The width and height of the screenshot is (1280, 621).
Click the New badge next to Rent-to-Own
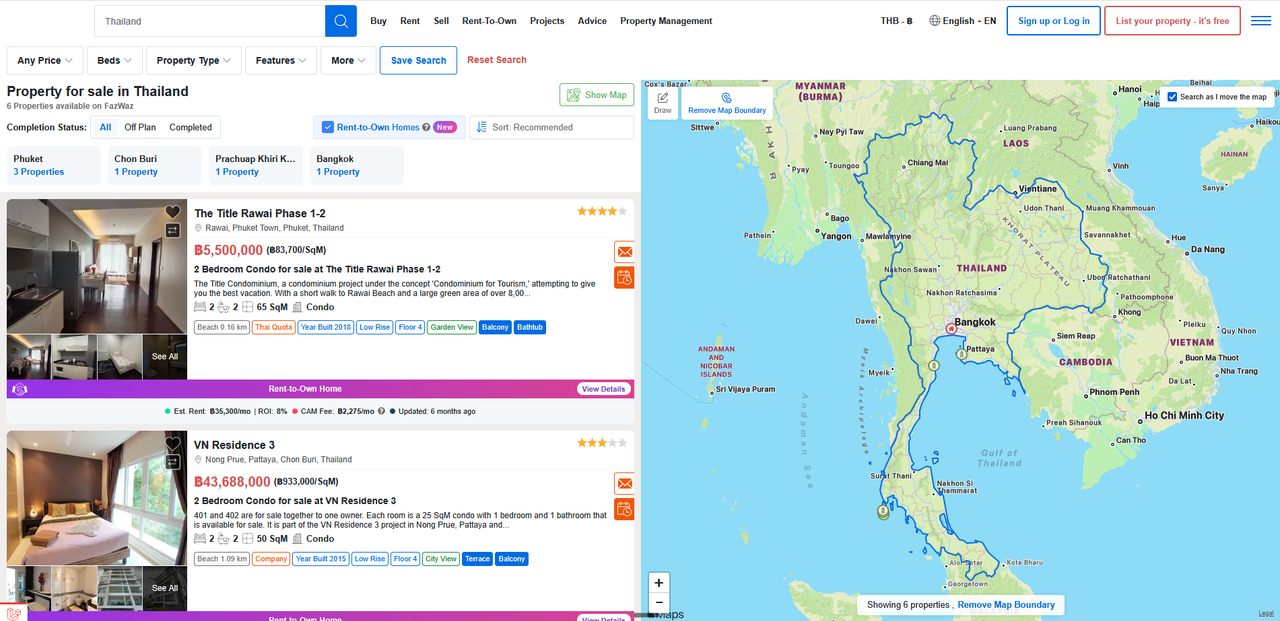[x=445, y=127]
